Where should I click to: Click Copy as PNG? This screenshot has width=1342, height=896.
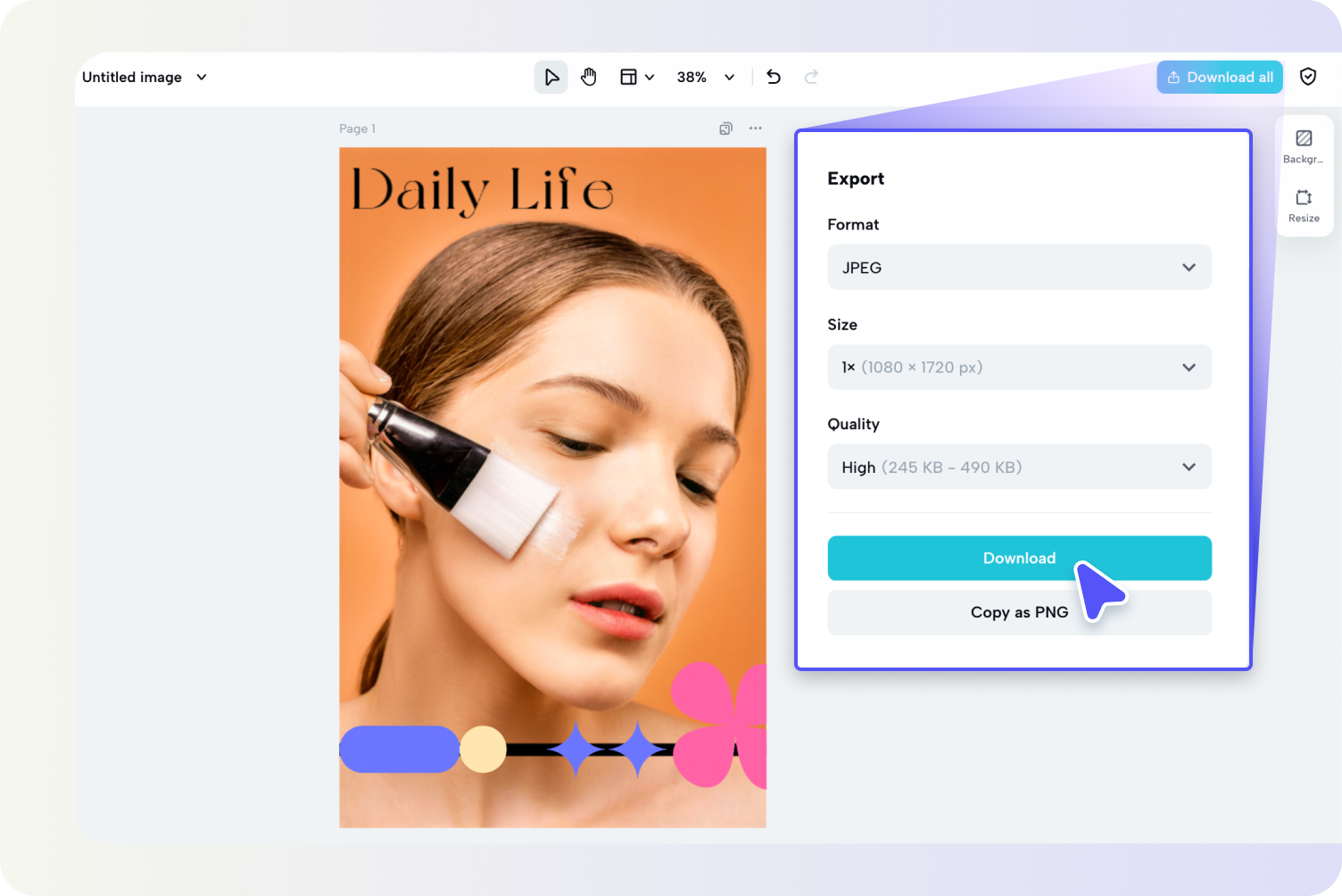(1019, 612)
